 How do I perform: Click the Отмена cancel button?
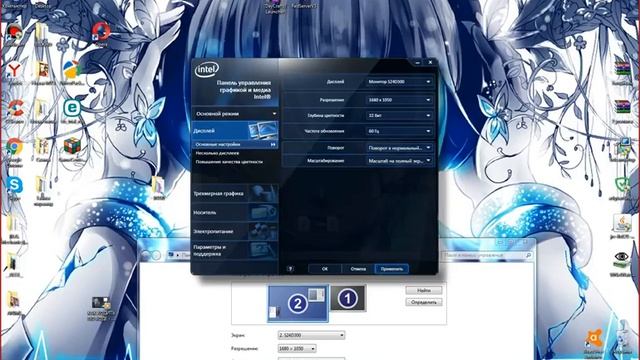358,269
